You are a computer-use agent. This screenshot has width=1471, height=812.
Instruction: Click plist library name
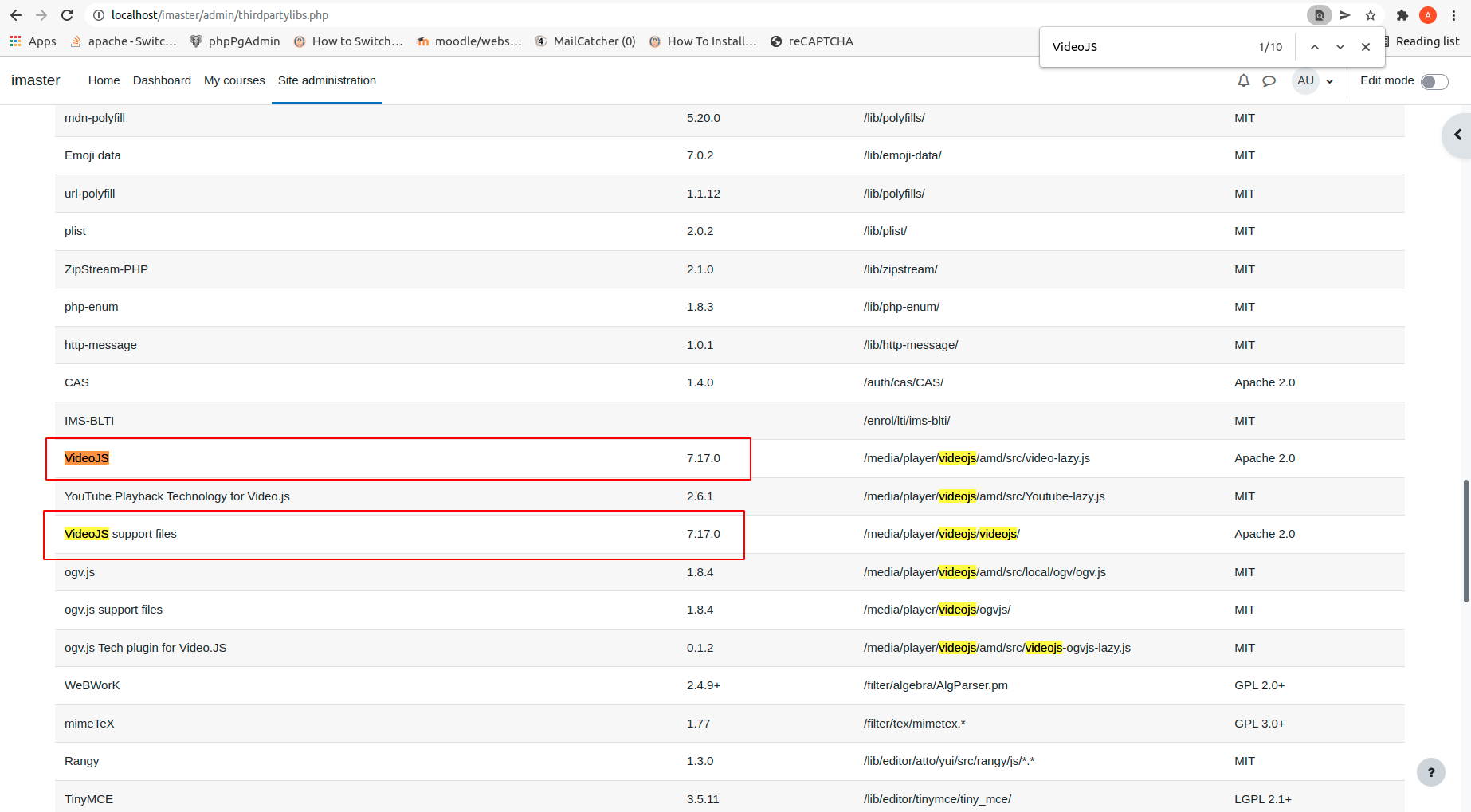[x=75, y=231]
